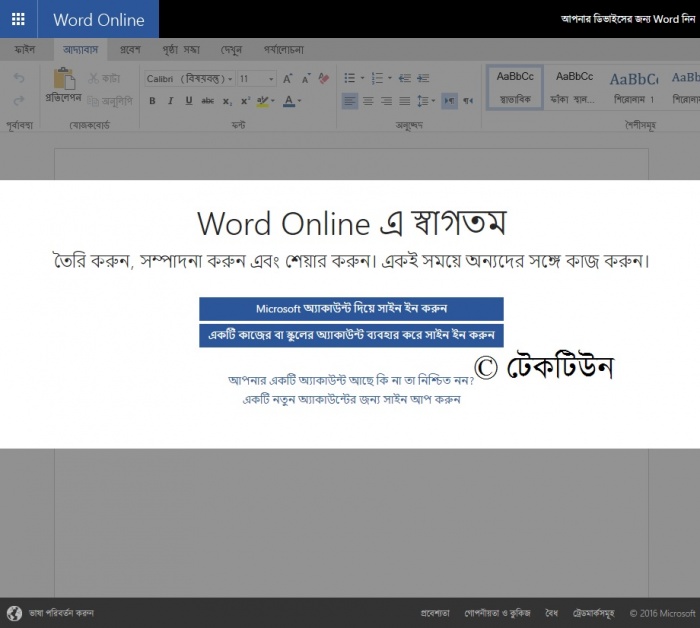The width and height of the screenshot is (700, 628).
Task: Click the Increase Indent icon
Action: click(423, 78)
